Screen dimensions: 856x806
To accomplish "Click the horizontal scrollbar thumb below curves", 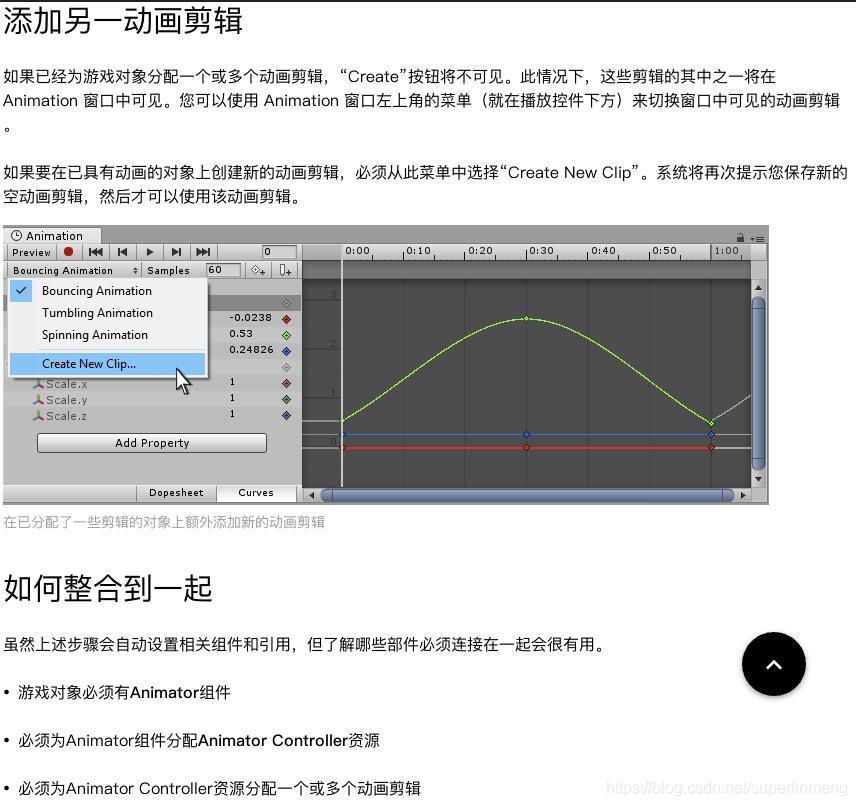I will point(527,495).
